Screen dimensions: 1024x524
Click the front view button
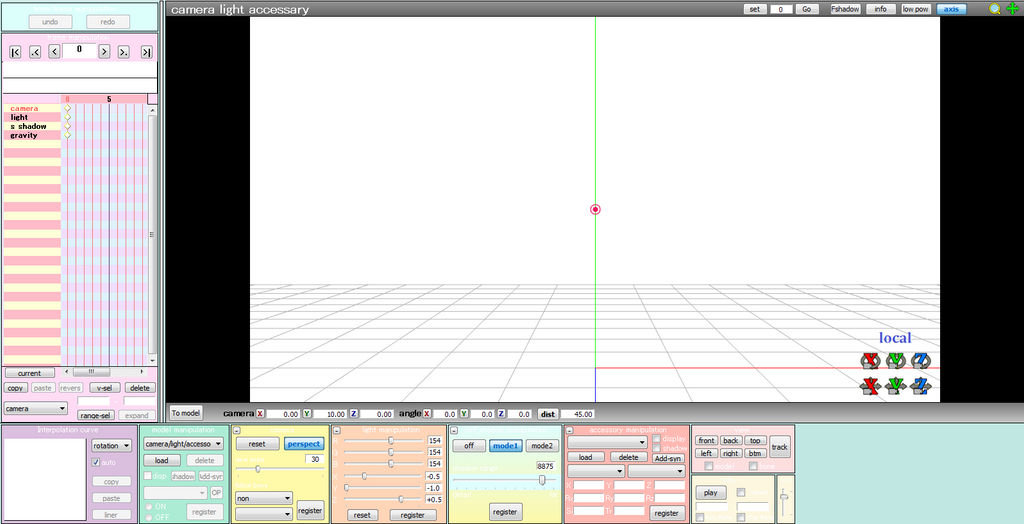coord(707,440)
